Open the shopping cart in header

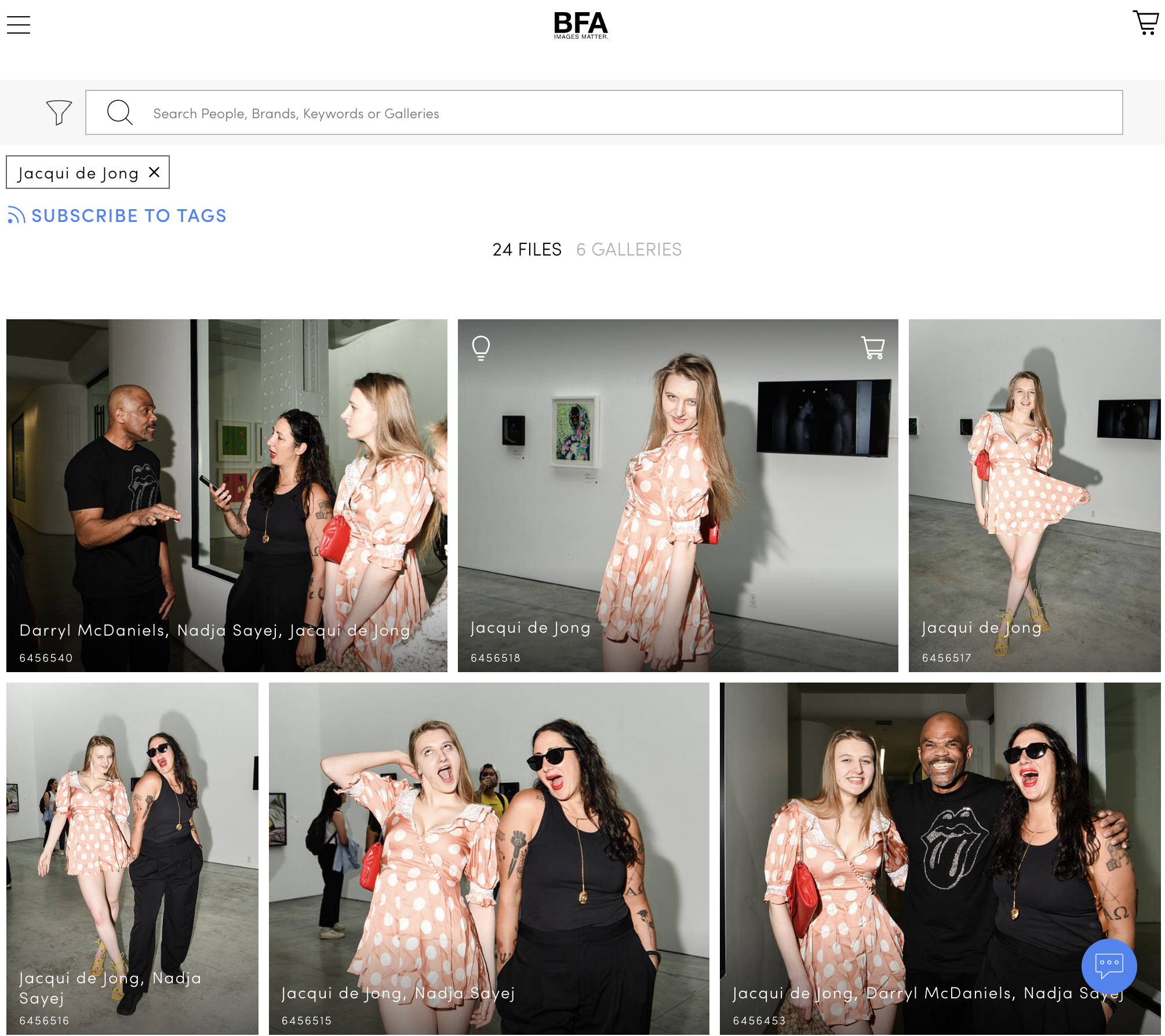1145,23
